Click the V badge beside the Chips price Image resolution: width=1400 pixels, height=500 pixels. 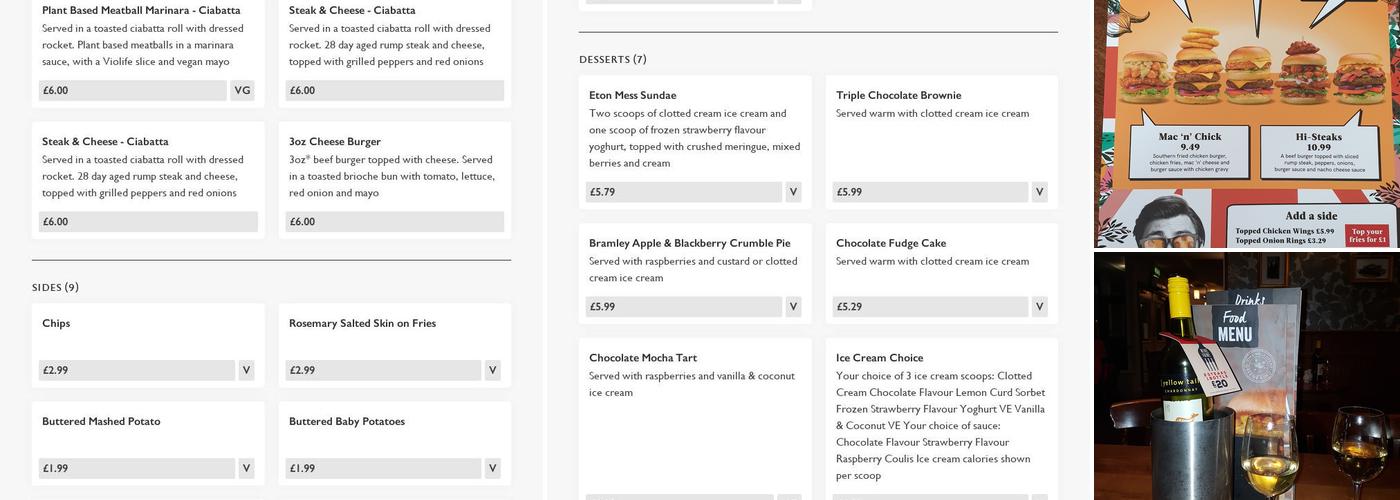pos(246,370)
